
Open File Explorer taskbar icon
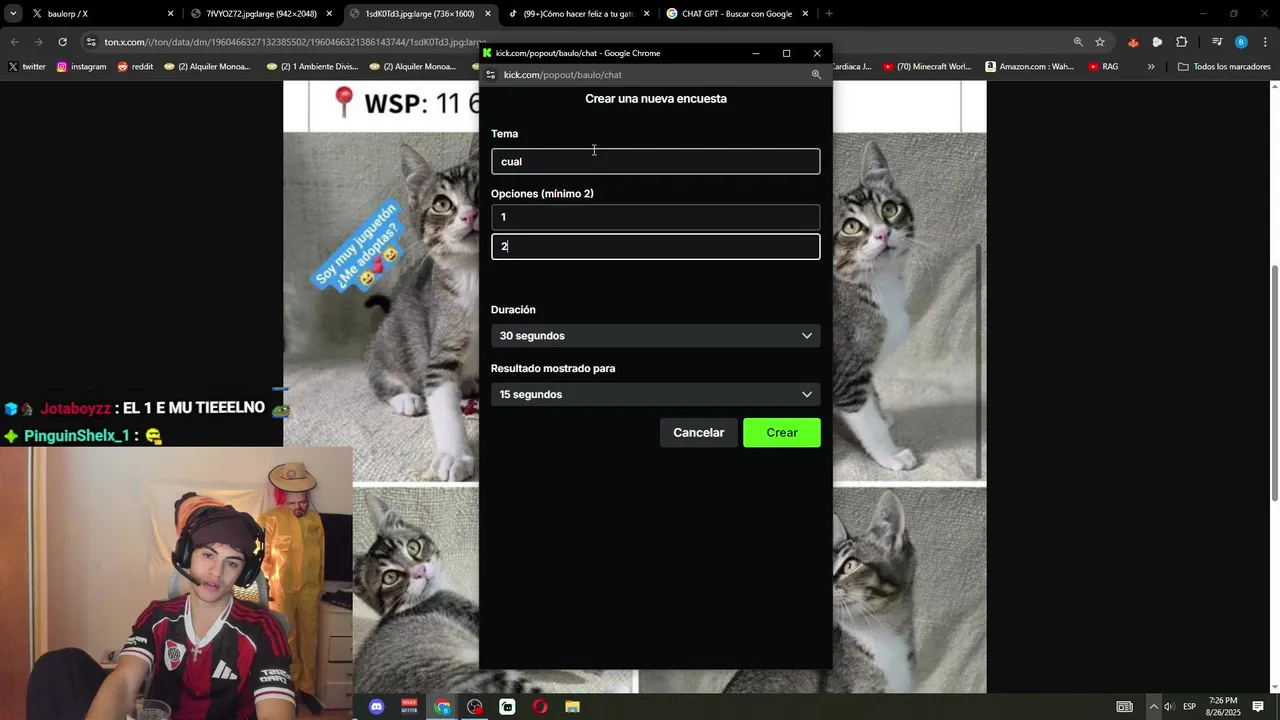coord(572,707)
